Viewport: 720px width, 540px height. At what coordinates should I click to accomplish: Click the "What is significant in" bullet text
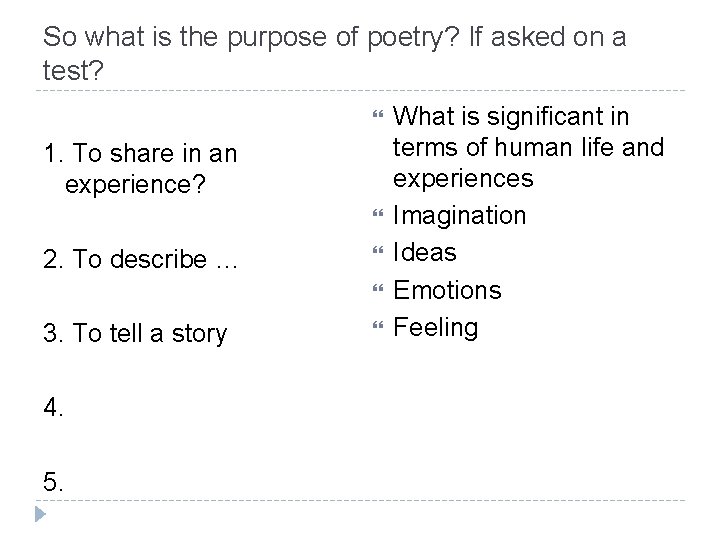pyautogui.click(x=511, y=117)
